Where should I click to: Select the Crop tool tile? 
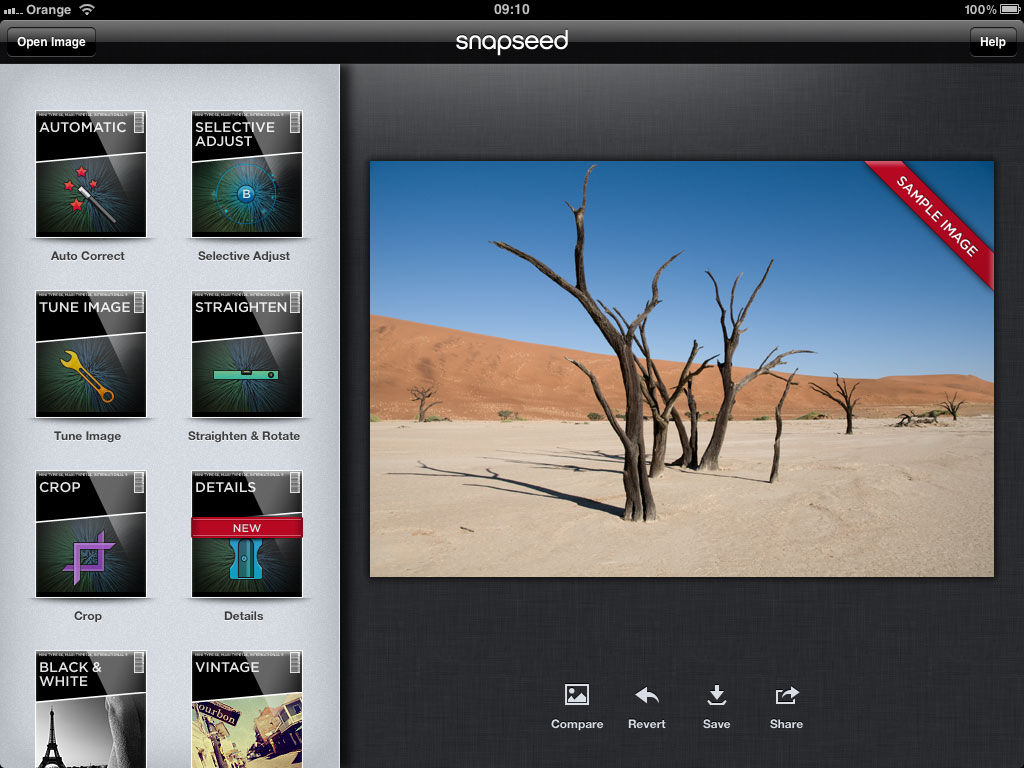(91, 534)
